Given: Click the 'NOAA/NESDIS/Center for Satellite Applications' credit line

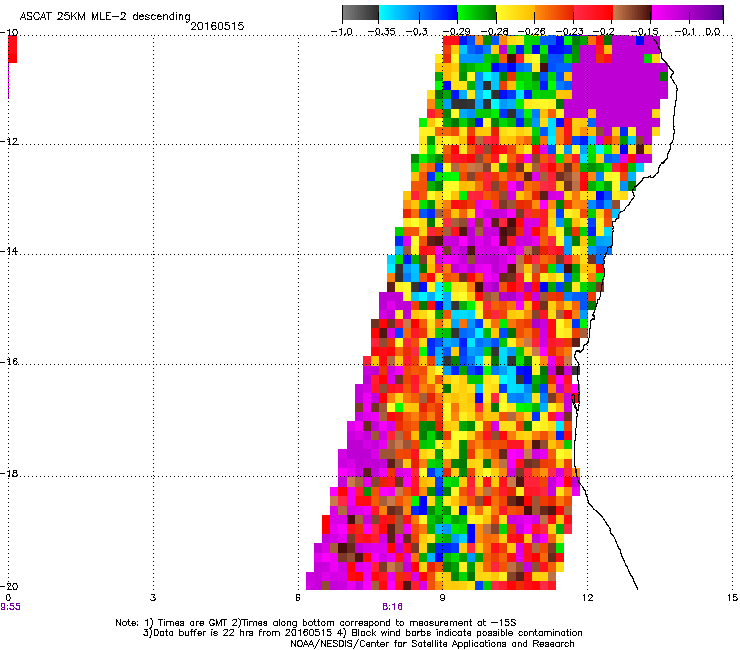Looking at the screenshot, I should (432, 644).
